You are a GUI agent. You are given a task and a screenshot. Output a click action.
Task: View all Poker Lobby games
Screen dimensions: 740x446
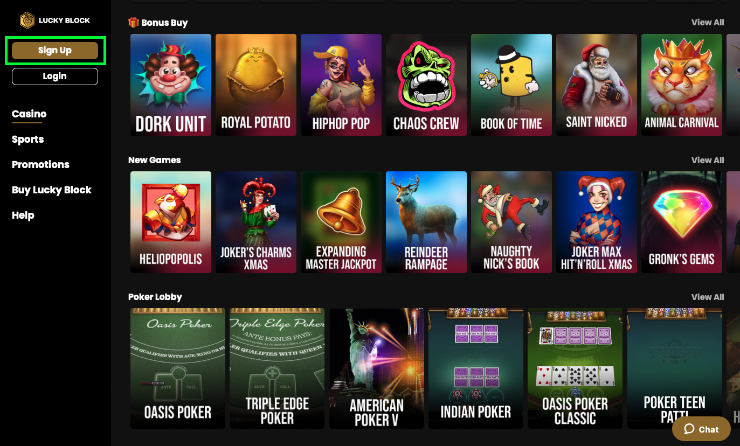[707, 297]
